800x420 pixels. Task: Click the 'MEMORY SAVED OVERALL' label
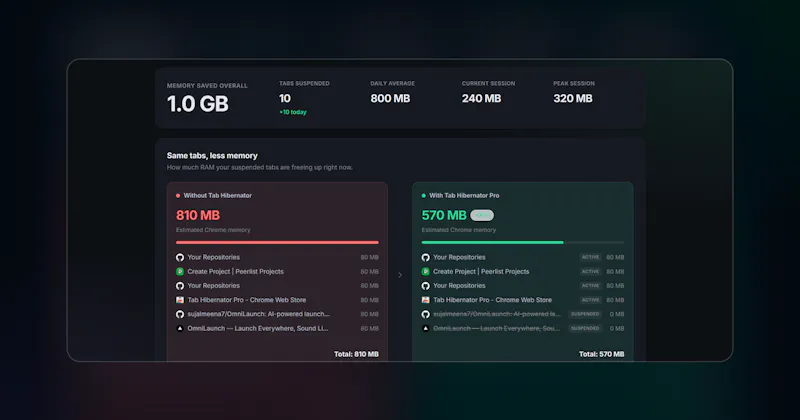click(x=207, y=86)
